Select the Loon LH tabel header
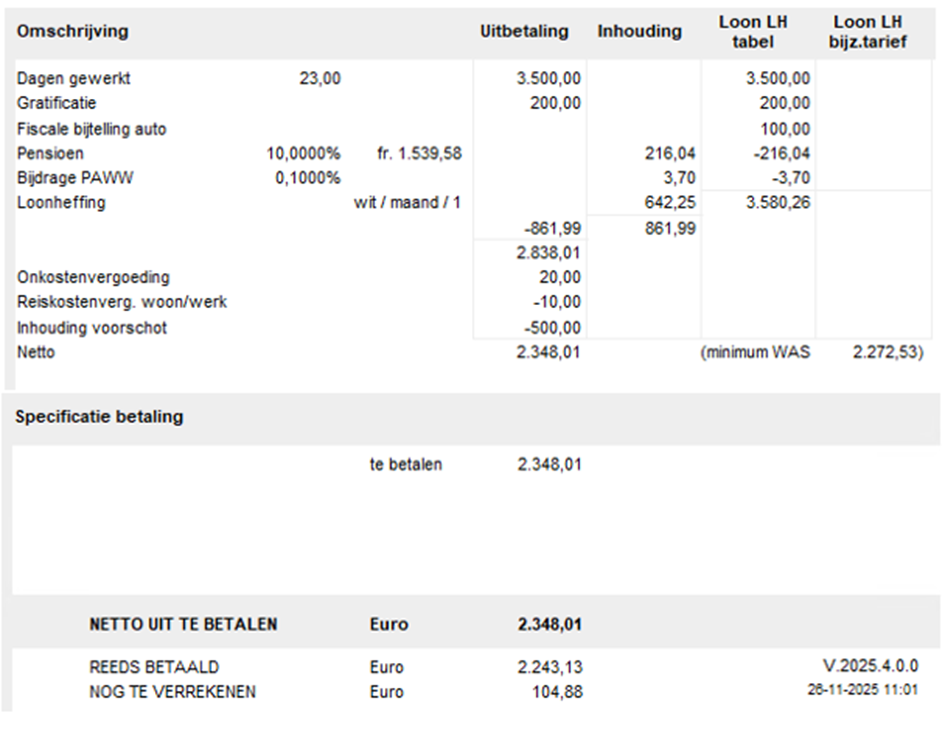The image size is (945, 738). pos(753,32)
